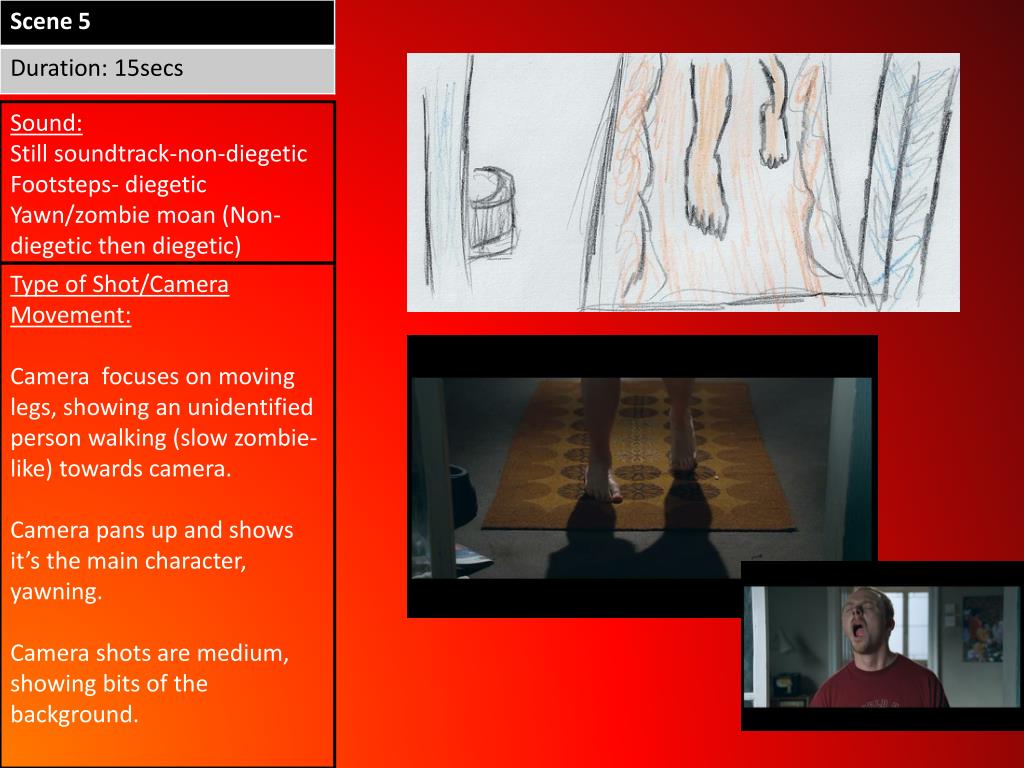This screenshot has width=1024, height=768.
Task: Select the underlined 'Sound:' heading
Action: click(46, 123)
